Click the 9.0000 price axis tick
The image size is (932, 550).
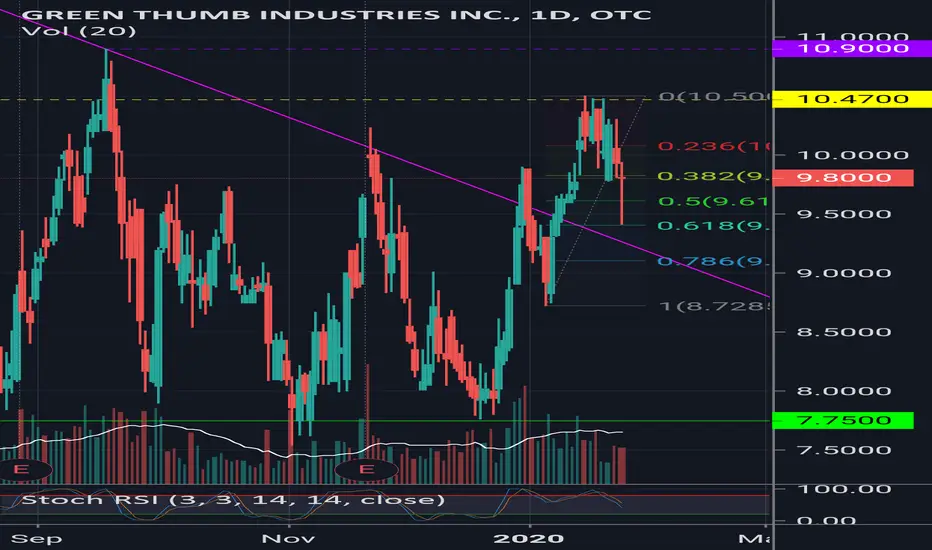click(x=844, y=274)
